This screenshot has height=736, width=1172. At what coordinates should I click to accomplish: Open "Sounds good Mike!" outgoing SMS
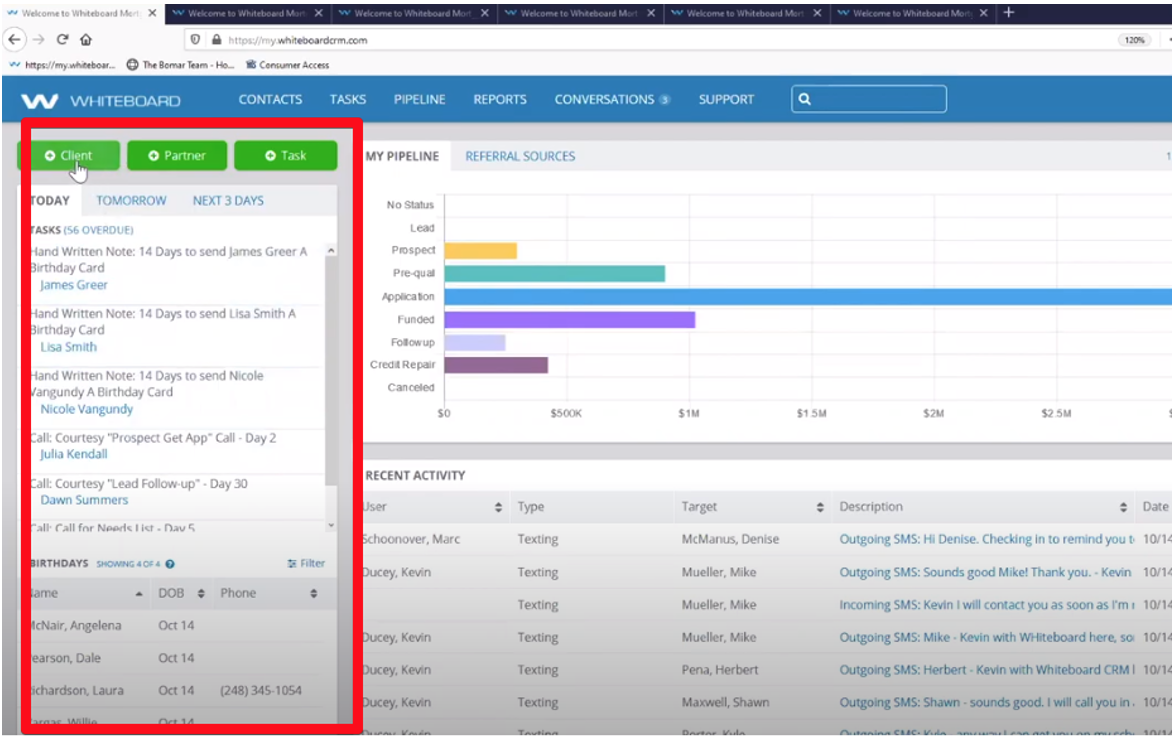(985, 572)
